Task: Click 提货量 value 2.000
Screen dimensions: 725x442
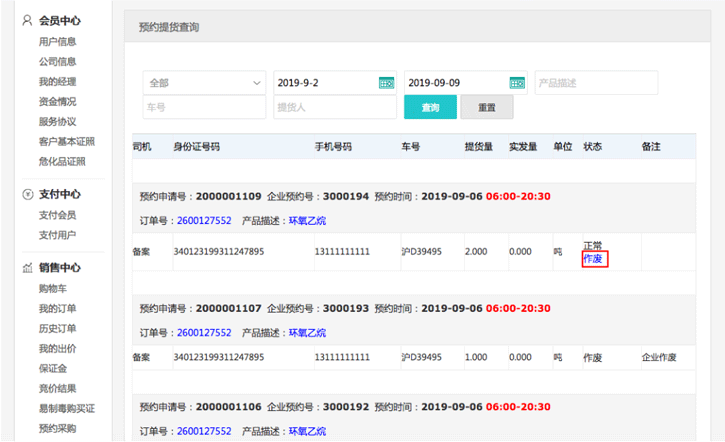Action: click(x=476, y=252)
